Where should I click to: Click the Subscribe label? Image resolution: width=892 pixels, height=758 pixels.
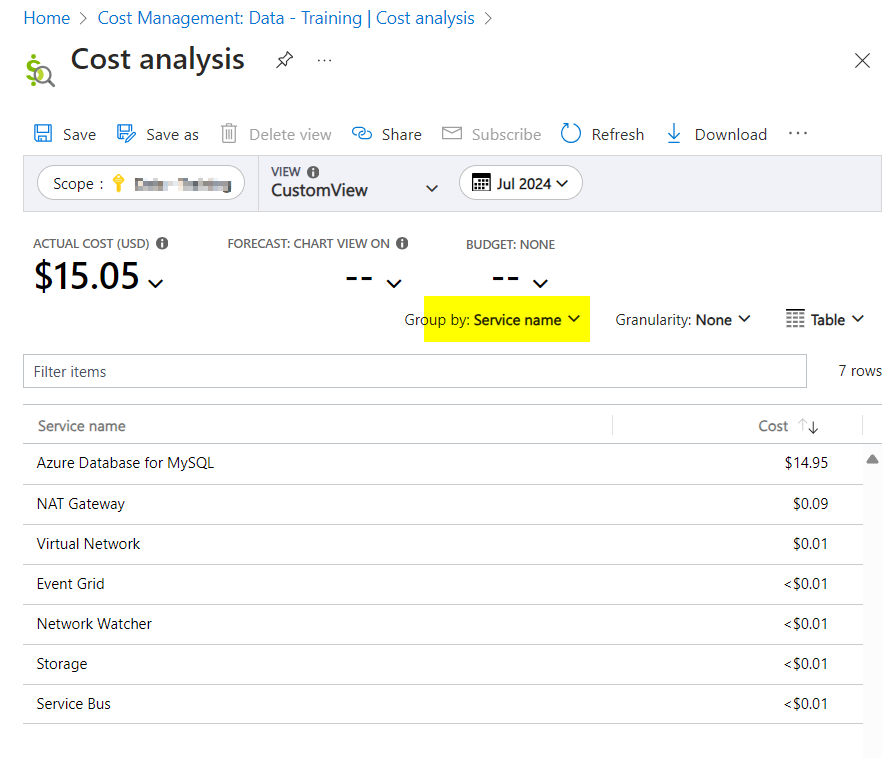[506, 134]
